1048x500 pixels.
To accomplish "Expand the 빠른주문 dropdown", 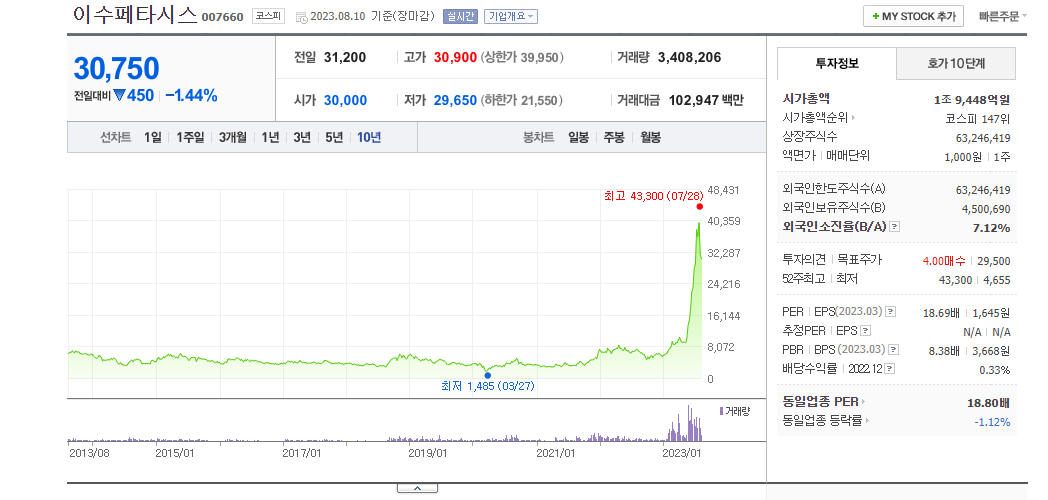I will 1003,16.
